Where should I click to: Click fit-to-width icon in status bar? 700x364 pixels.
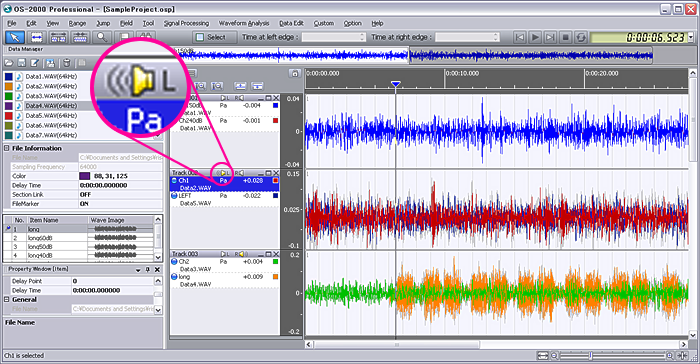point(542,356)
